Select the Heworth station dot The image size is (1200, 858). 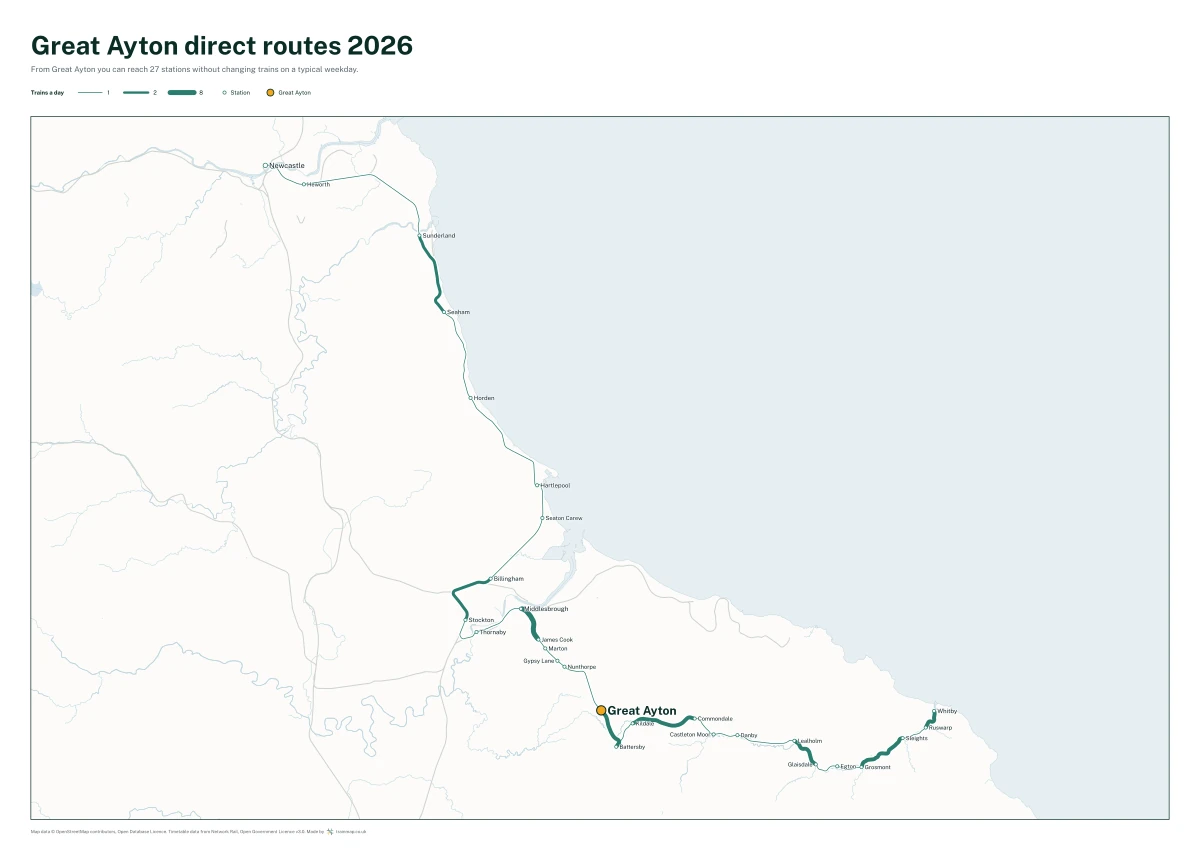tap(304, 184)
